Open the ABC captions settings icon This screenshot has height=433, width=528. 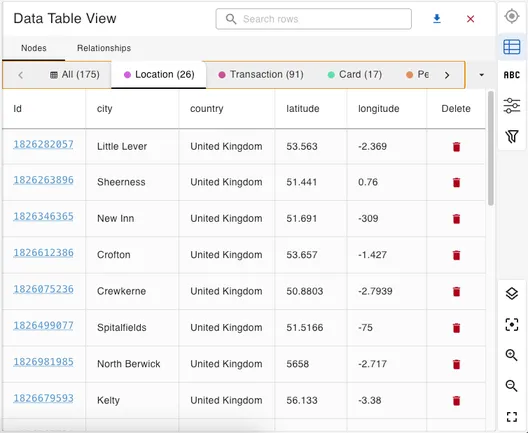click(512, 75)
